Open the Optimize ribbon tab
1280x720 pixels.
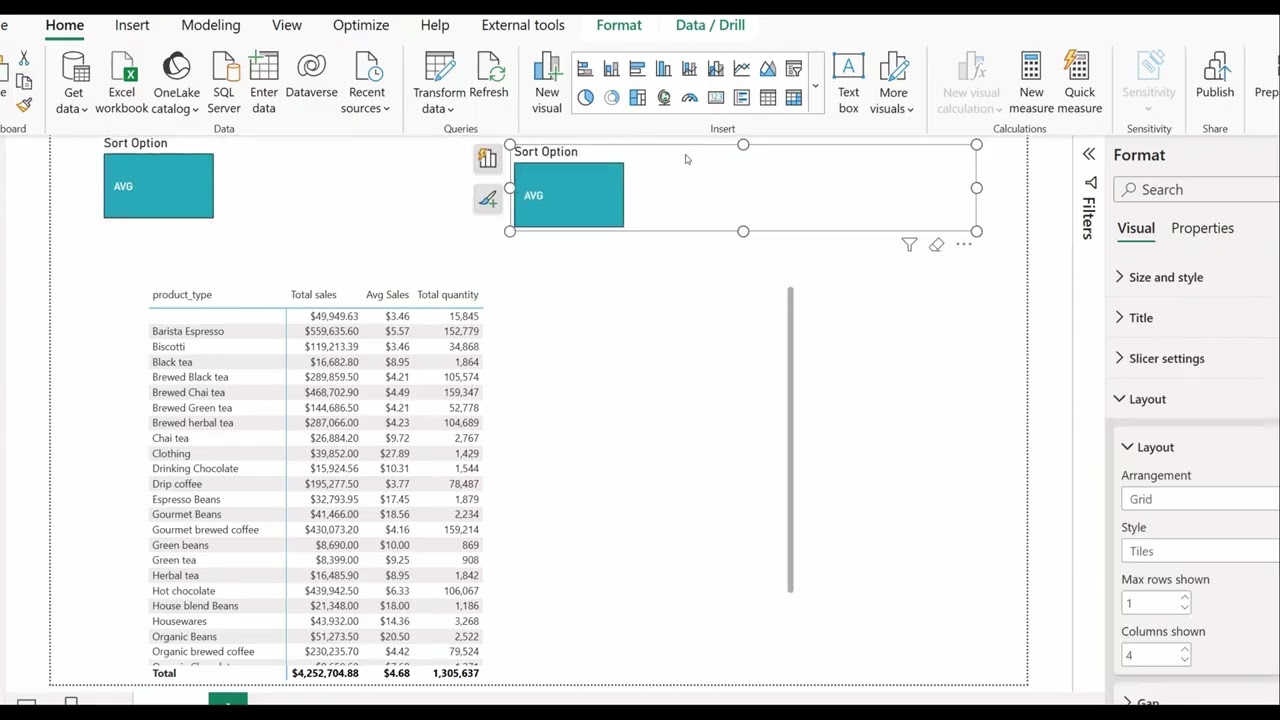pyautogui.click(x=361, y=25)
